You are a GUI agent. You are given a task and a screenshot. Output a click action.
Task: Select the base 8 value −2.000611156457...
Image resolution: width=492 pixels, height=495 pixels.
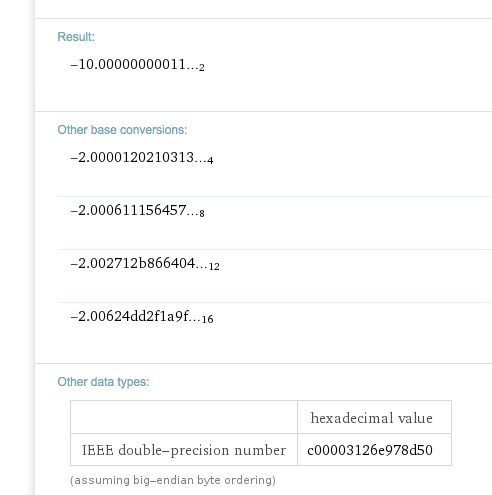137,211
